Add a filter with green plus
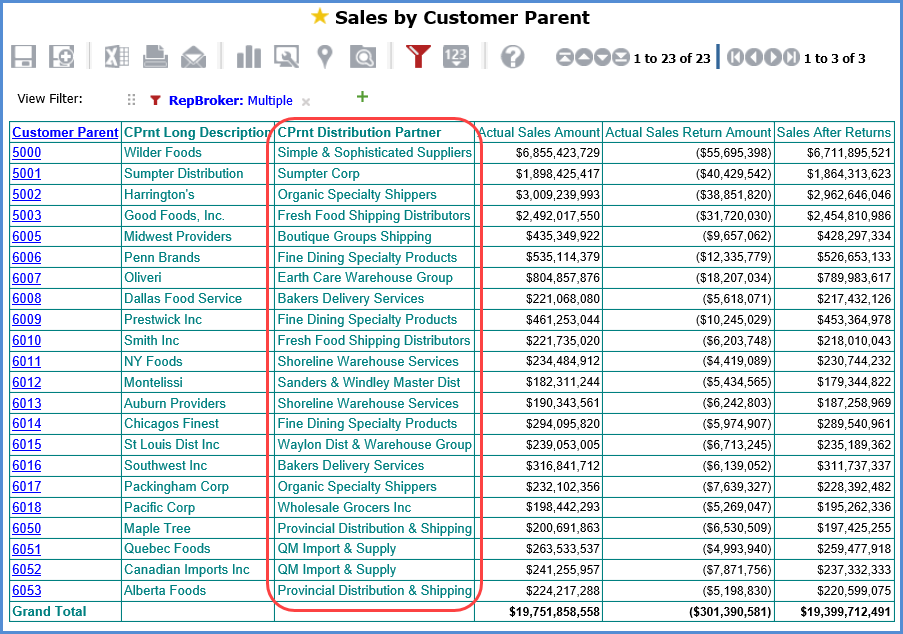 tap(362, 97)
